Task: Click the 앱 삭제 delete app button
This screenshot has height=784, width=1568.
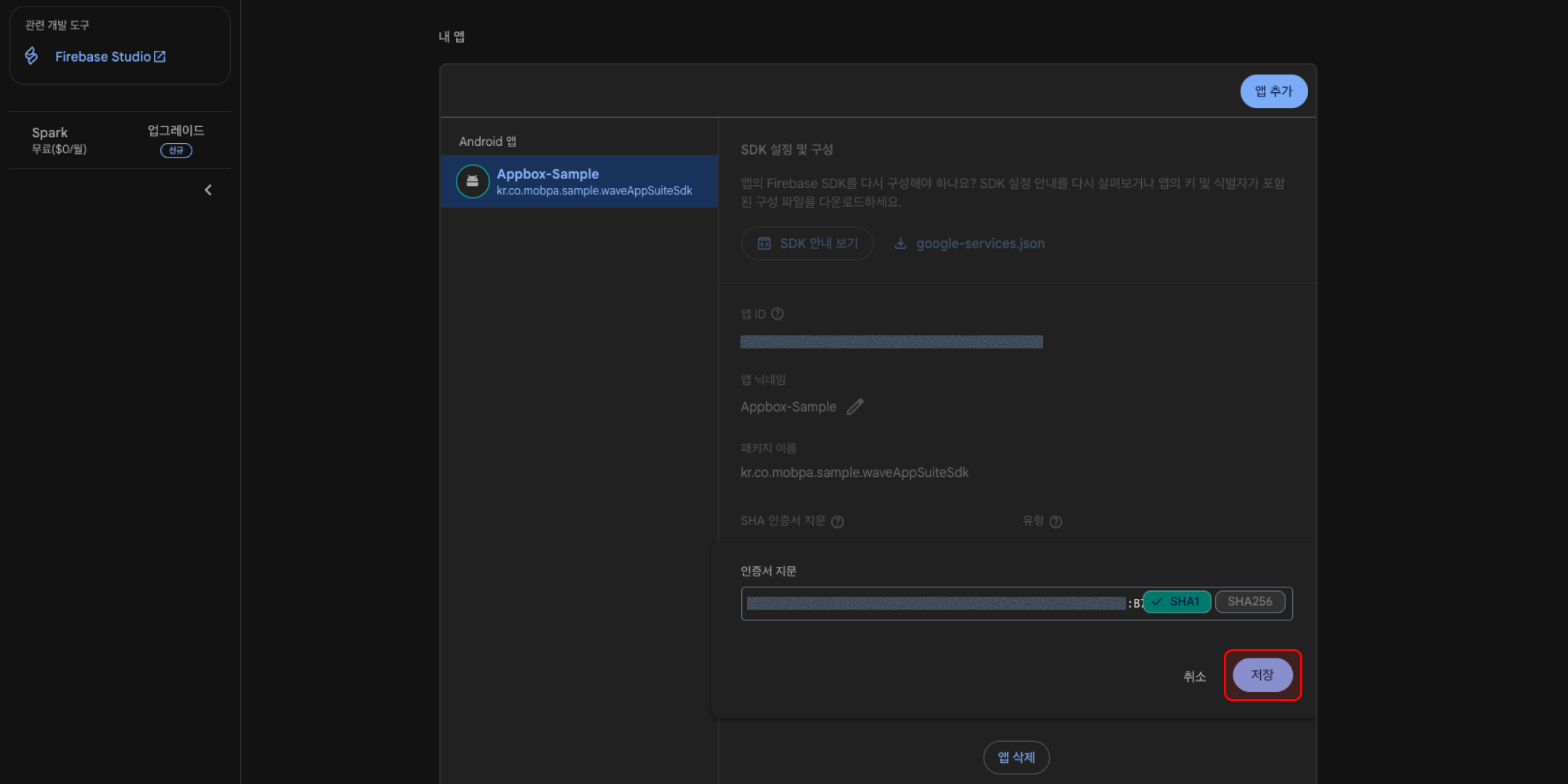Action: tap(1016, 757)
